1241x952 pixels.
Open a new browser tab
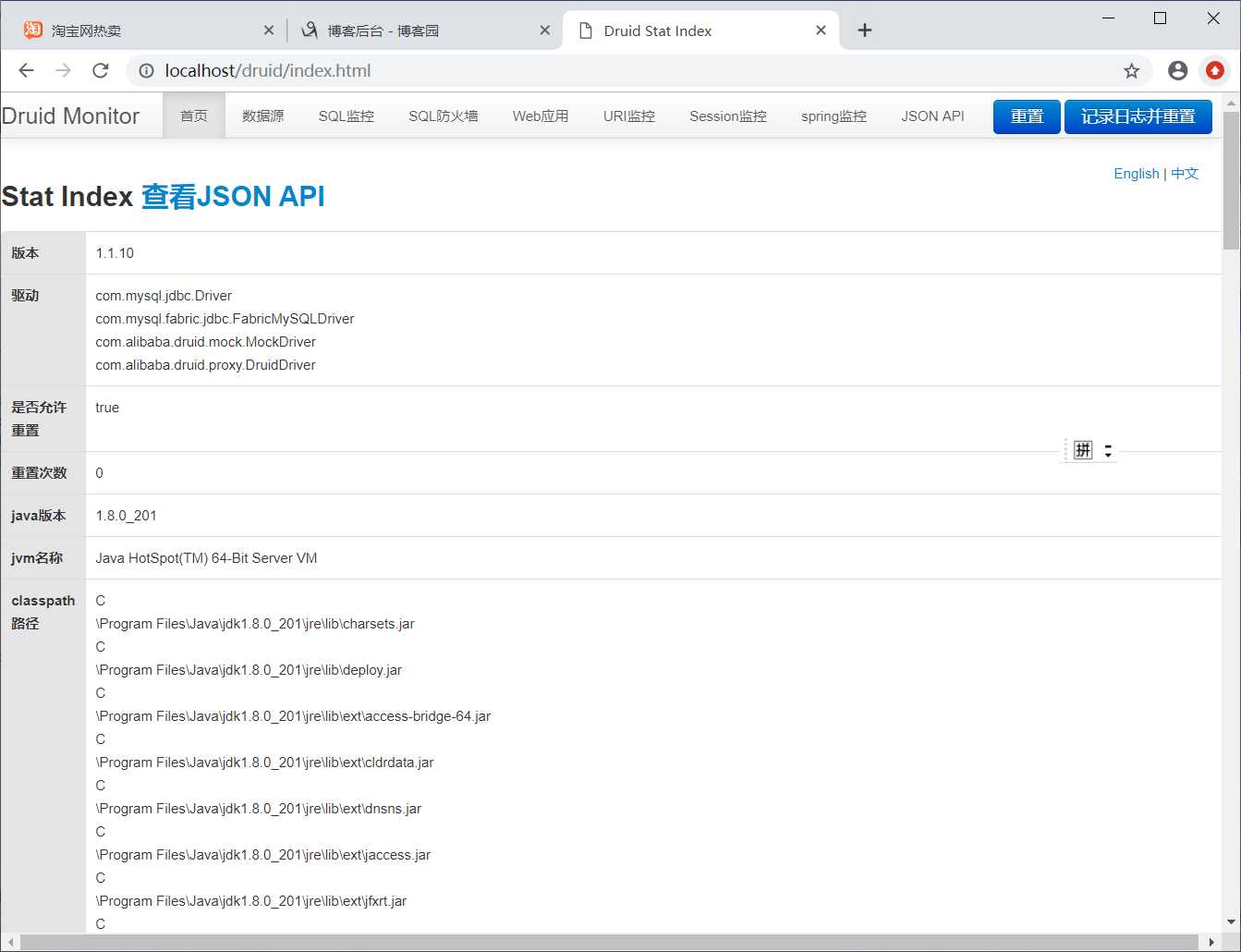[865, 31]
